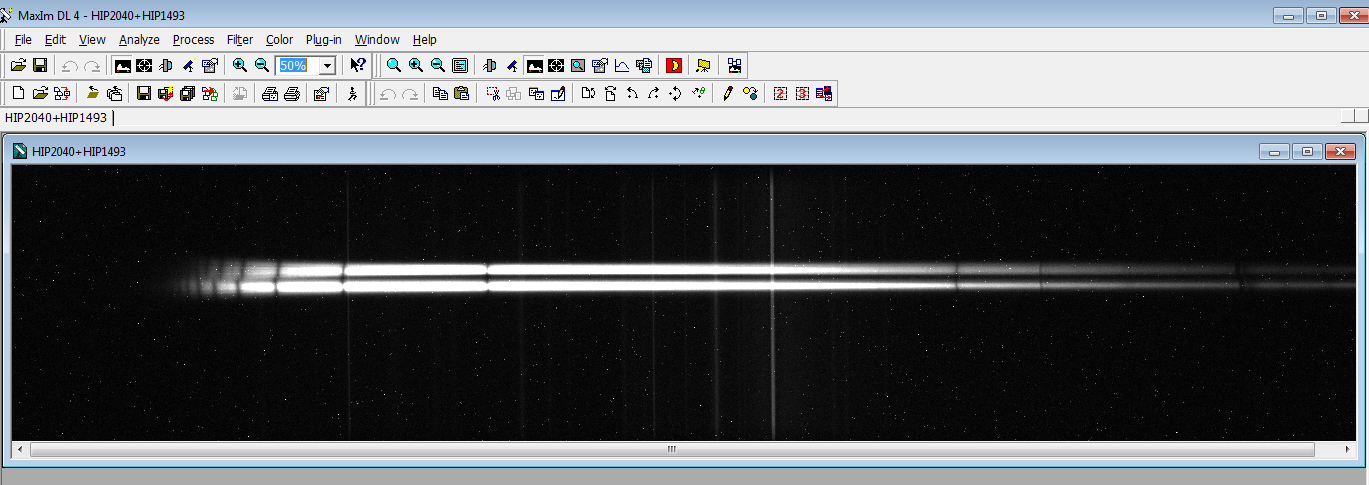The image size is (1369, 485).
Task: Open the Analyze menu
Action: [139, 40]
